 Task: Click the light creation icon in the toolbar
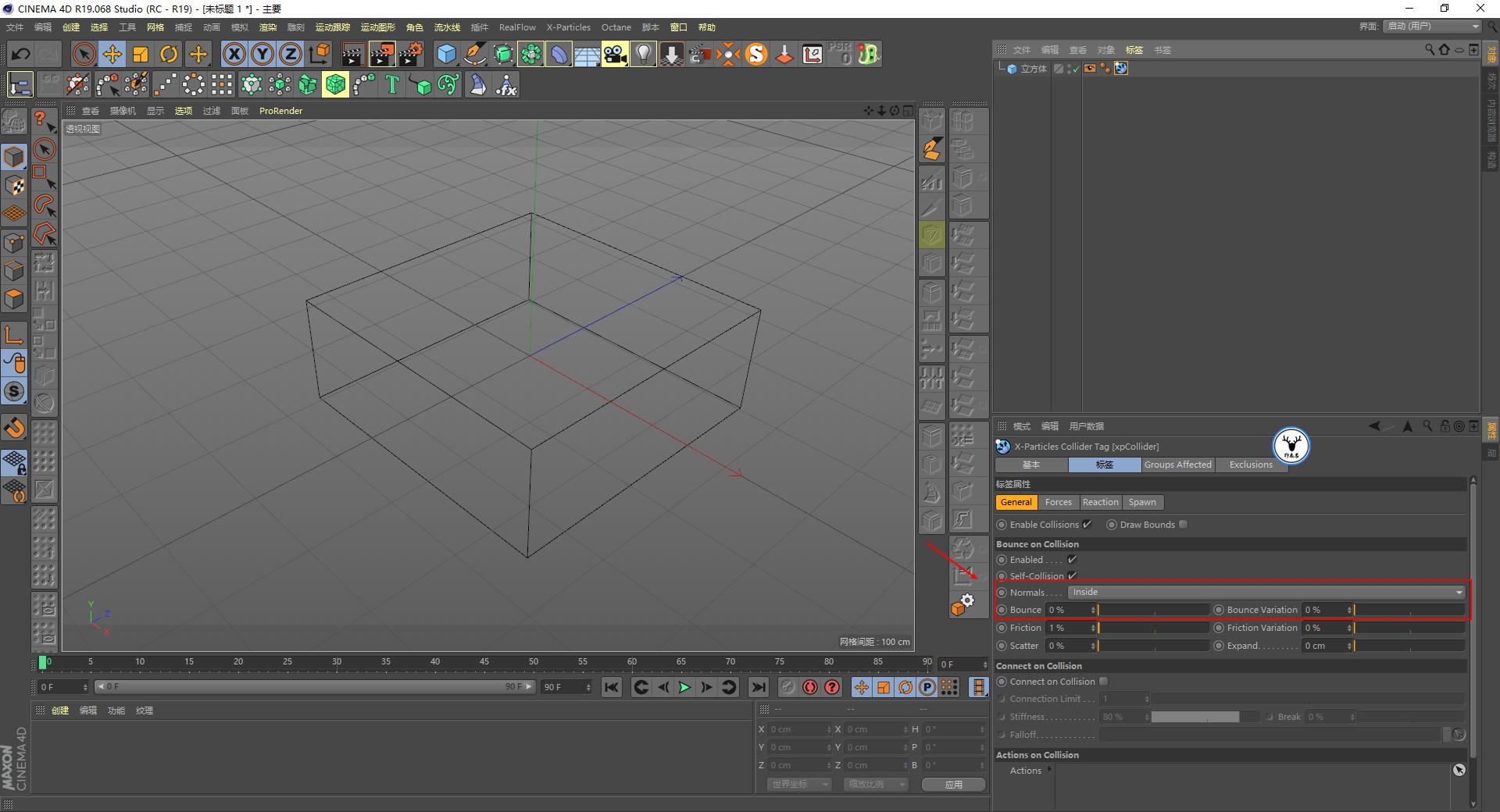pyautogui.click(x=642, y=54)
